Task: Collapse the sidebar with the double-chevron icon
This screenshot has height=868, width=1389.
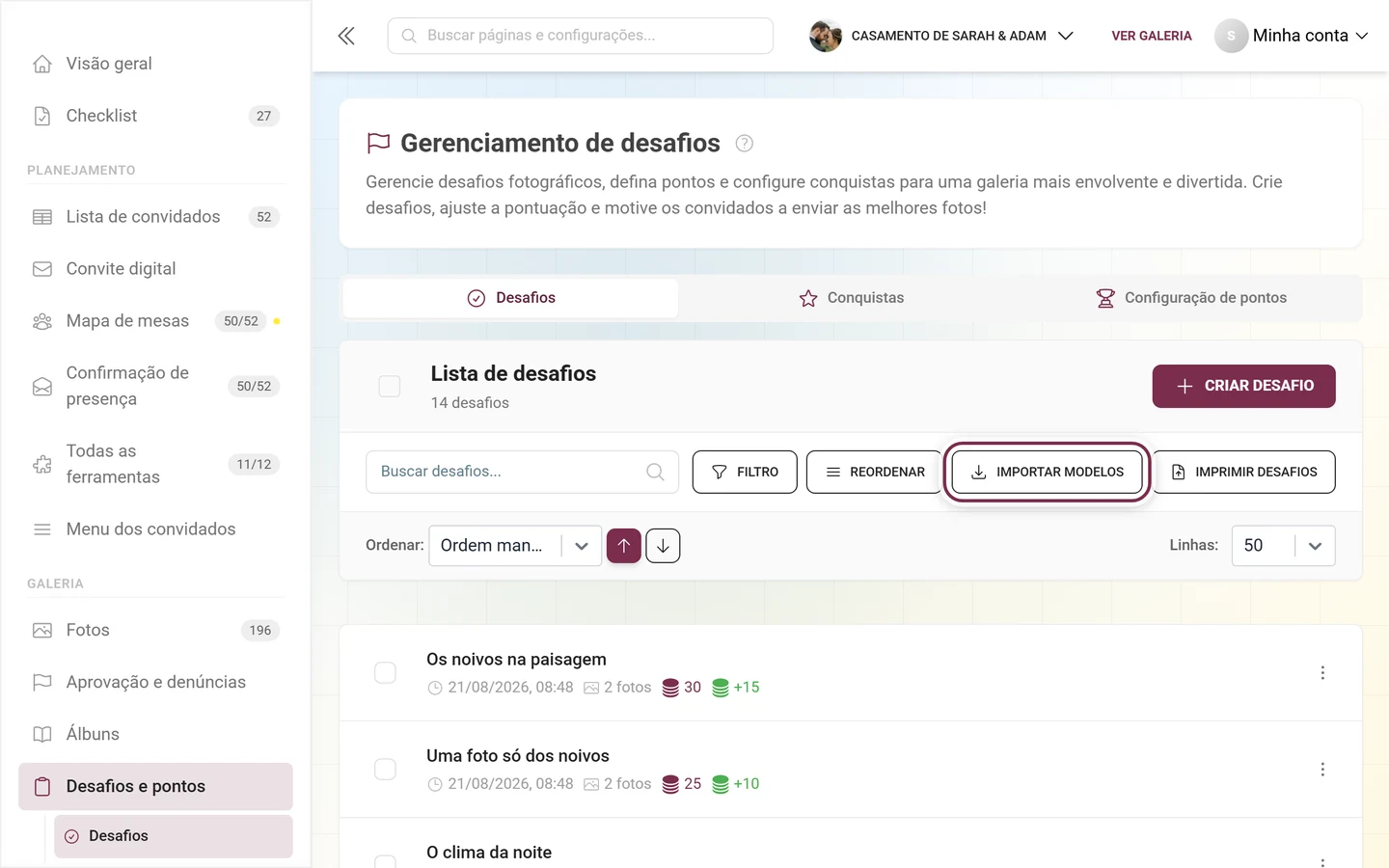Action: point(346,36)
